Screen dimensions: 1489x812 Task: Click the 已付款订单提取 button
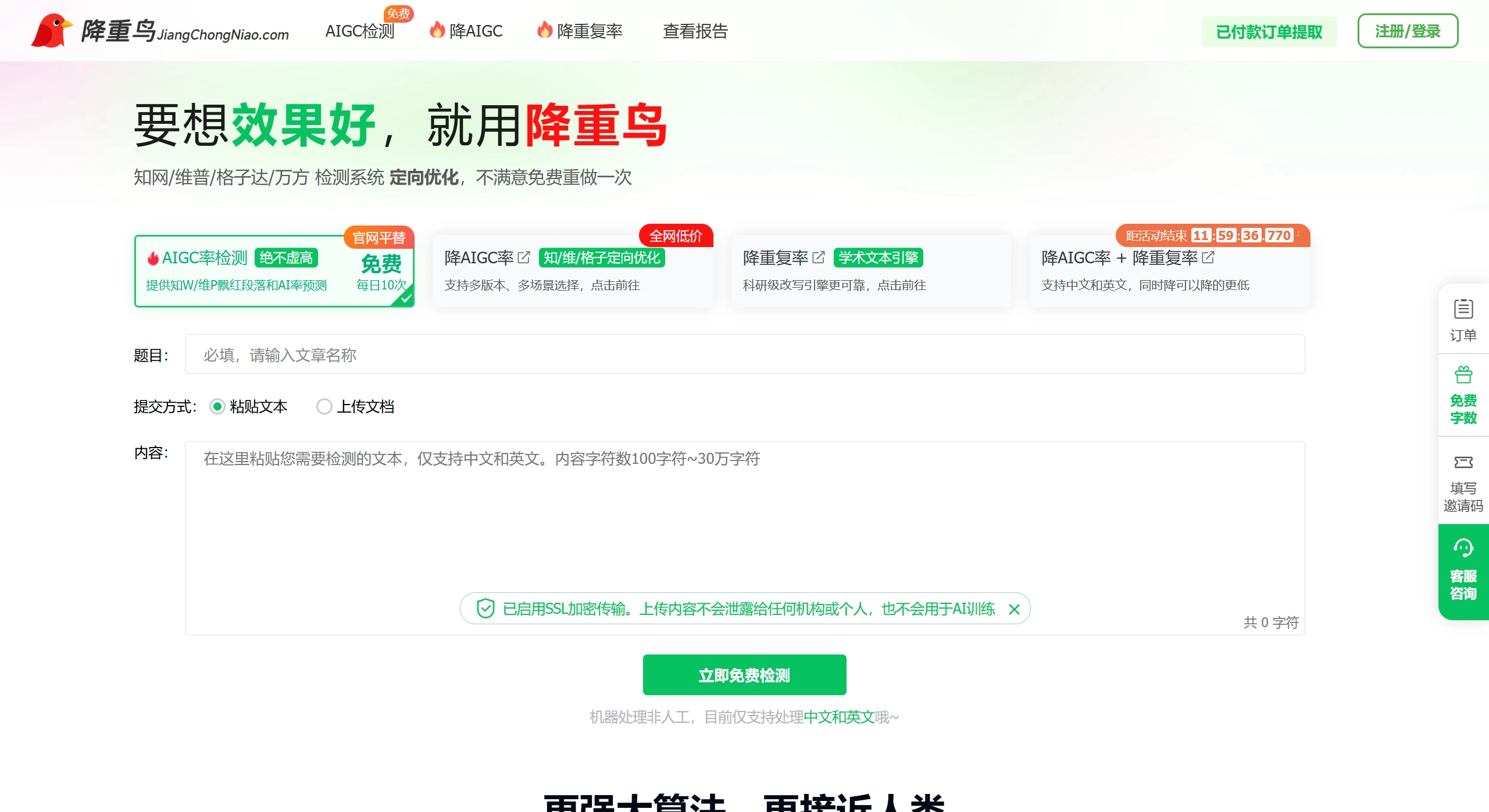pyautogui.click(x=1269, y=32)
